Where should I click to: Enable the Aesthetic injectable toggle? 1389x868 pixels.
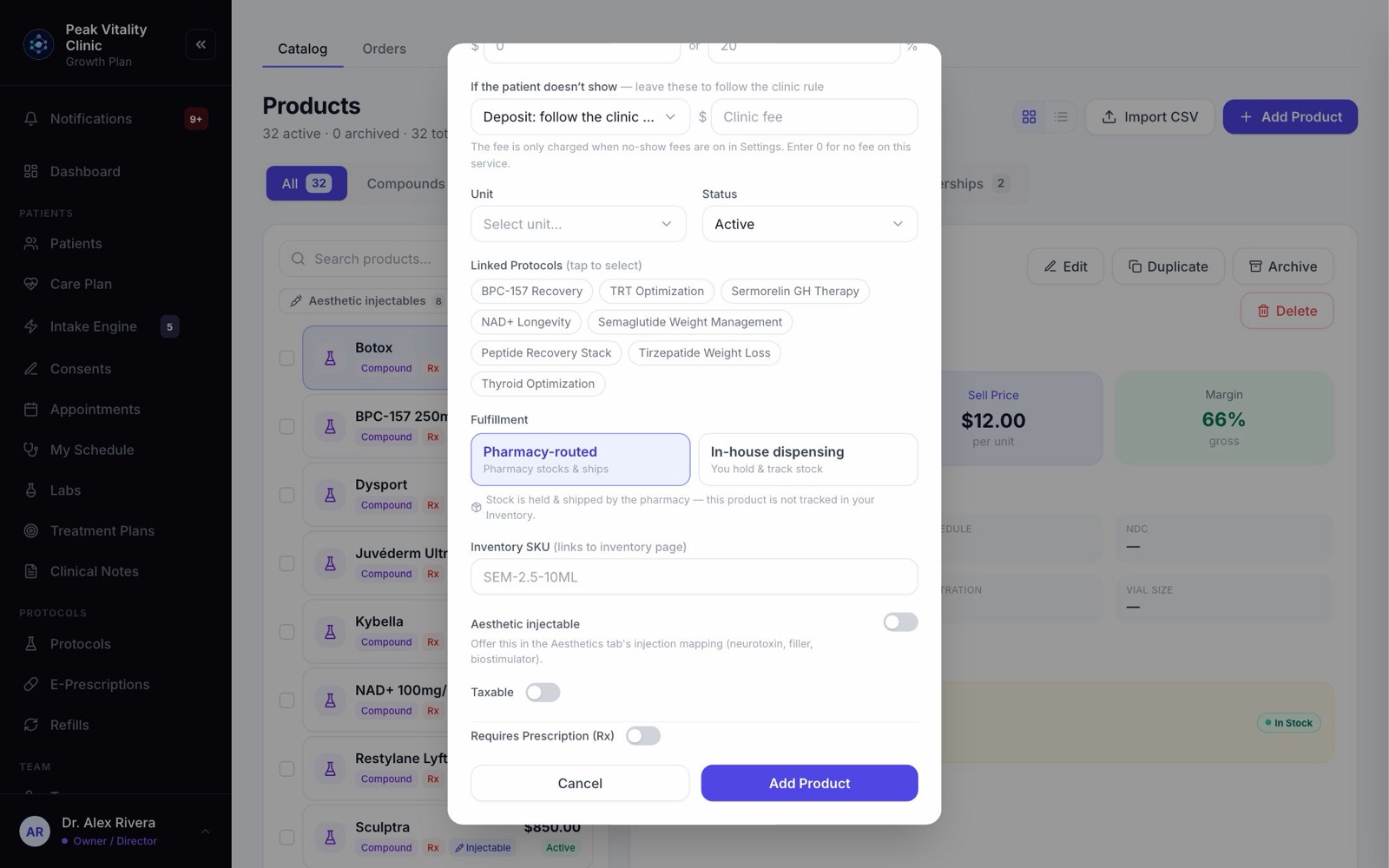(900, 622)
